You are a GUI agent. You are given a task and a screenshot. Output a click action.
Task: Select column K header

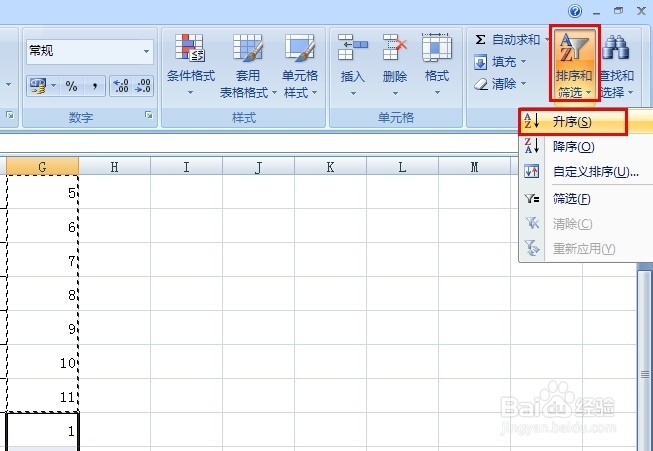click(x=330, y=167)
